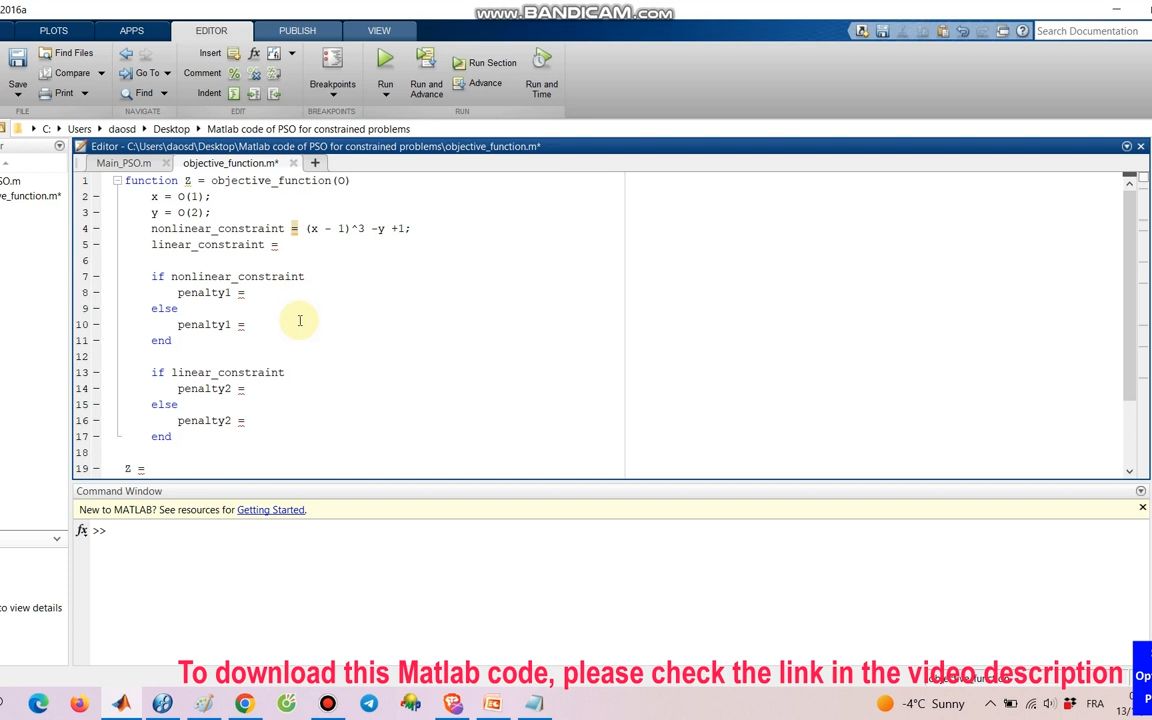
Task: Click the Advance button in Run section
Action: (485, 83)
